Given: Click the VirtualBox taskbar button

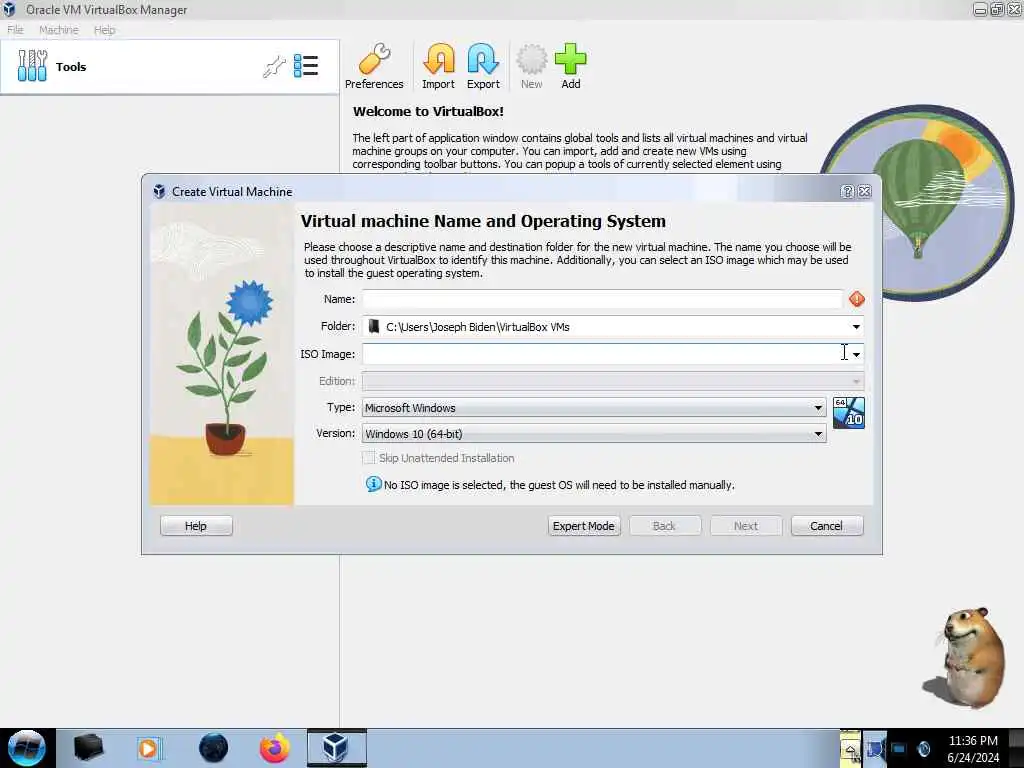Looking at the screenshot, I should coord(336,748).
